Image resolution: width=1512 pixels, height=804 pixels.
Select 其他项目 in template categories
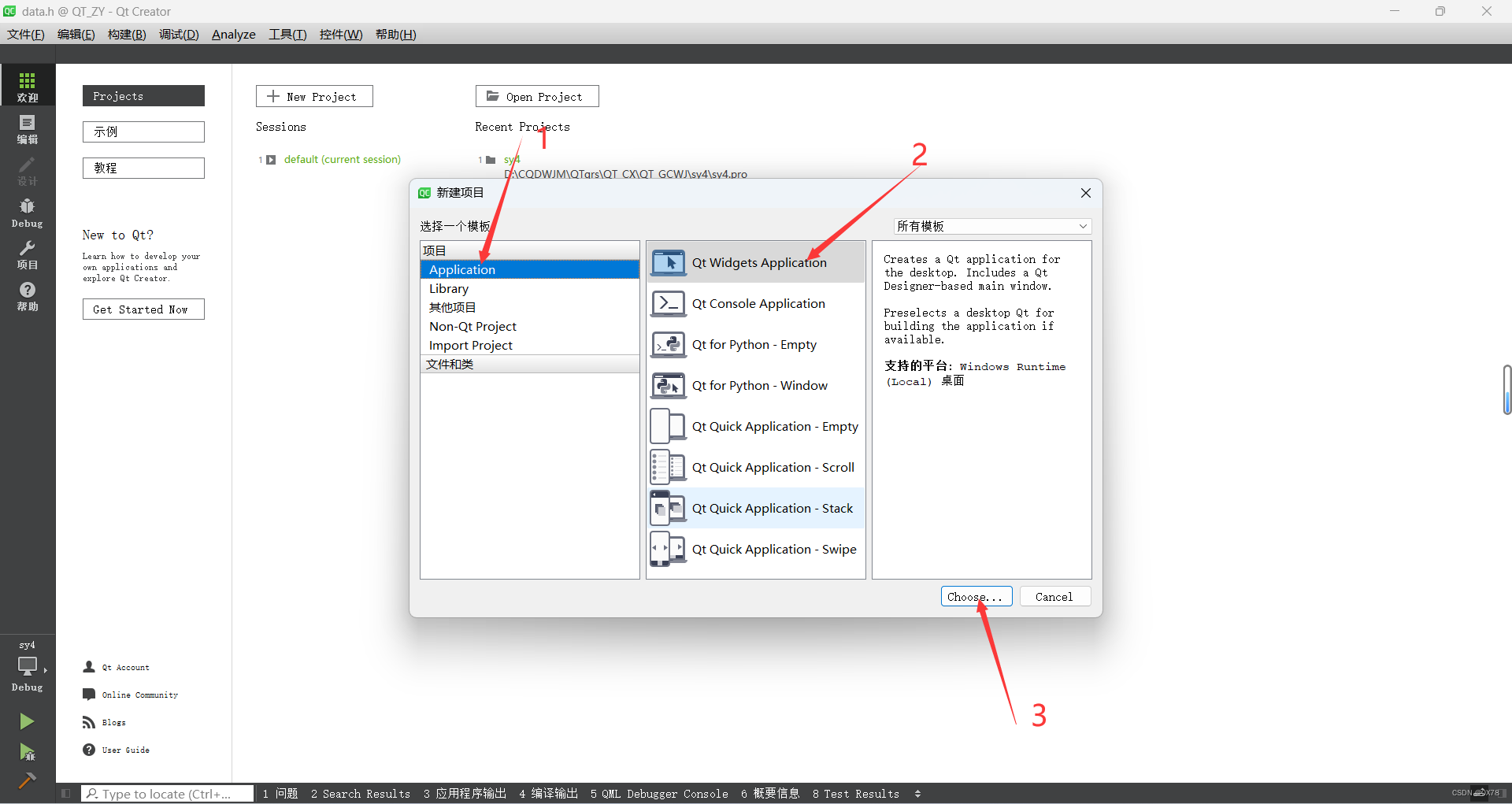coord(530,307)
